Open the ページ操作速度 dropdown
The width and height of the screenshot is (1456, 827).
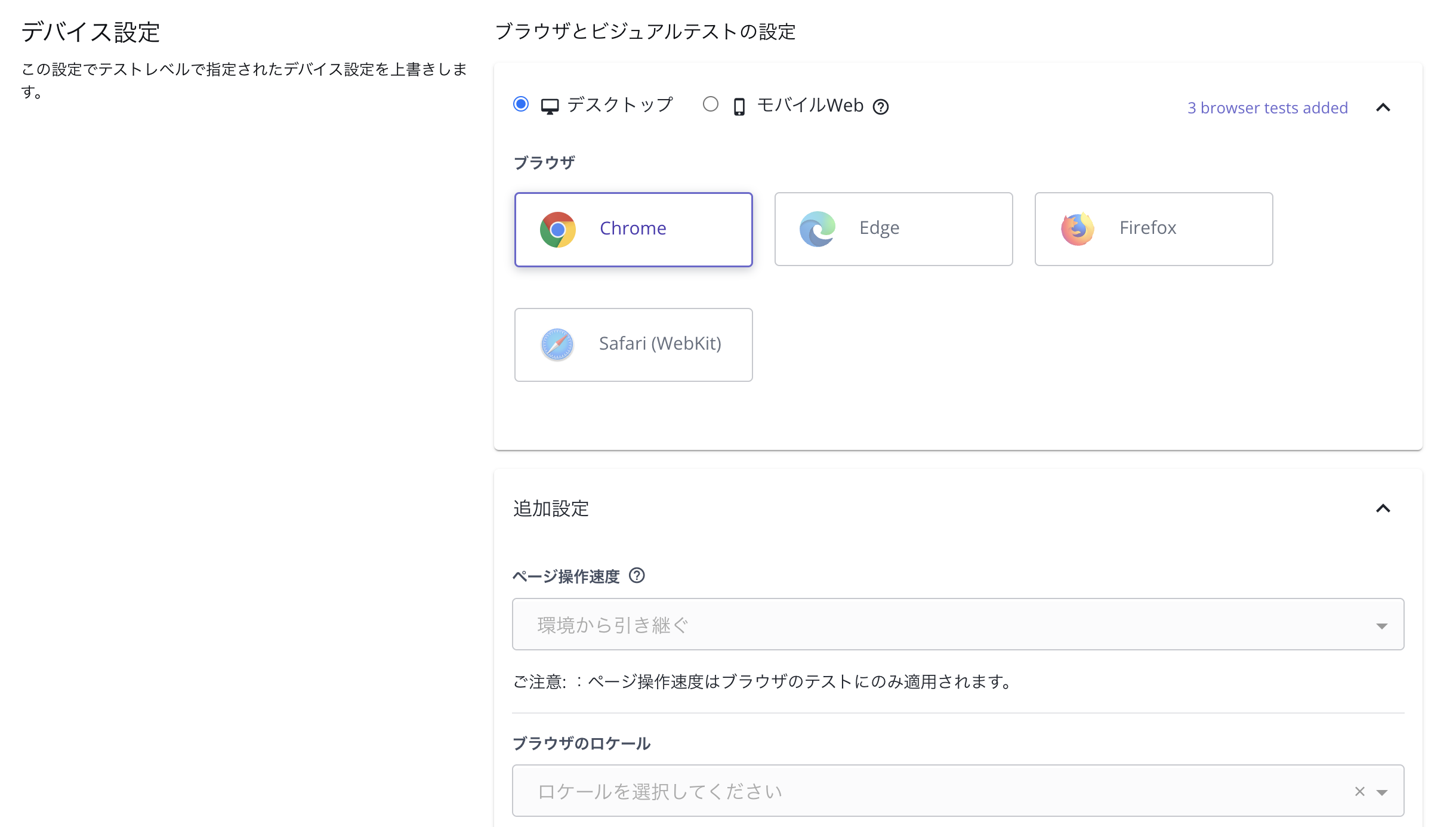(x=958, y=624)
